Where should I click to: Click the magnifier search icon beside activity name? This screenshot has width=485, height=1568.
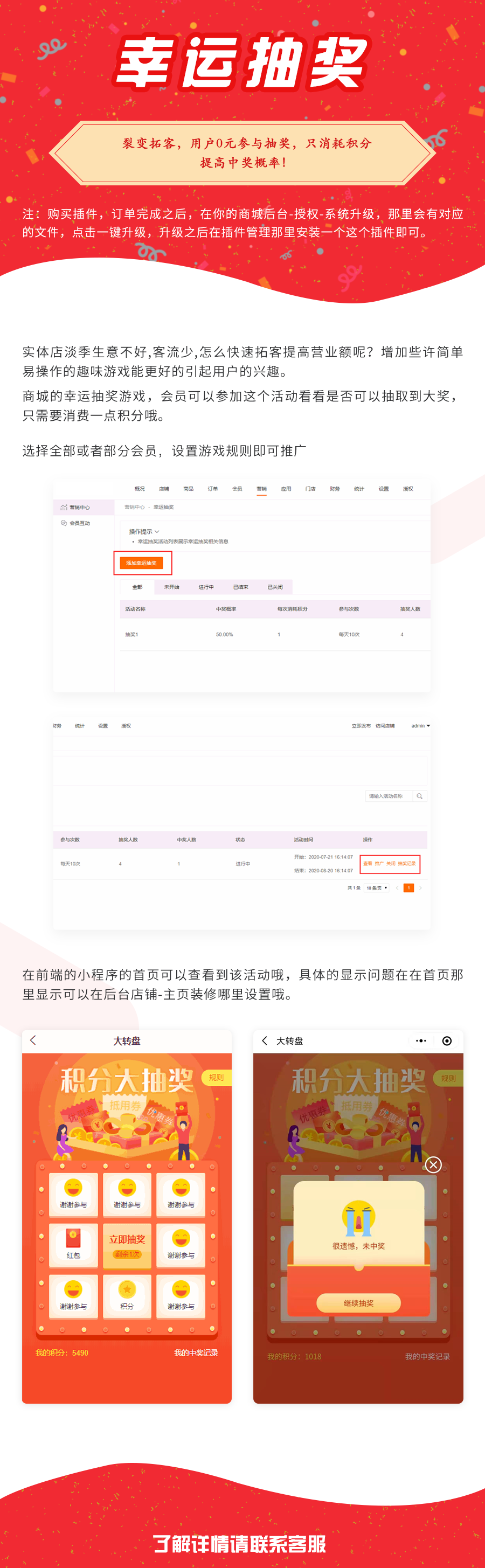(x=419, y=796)
